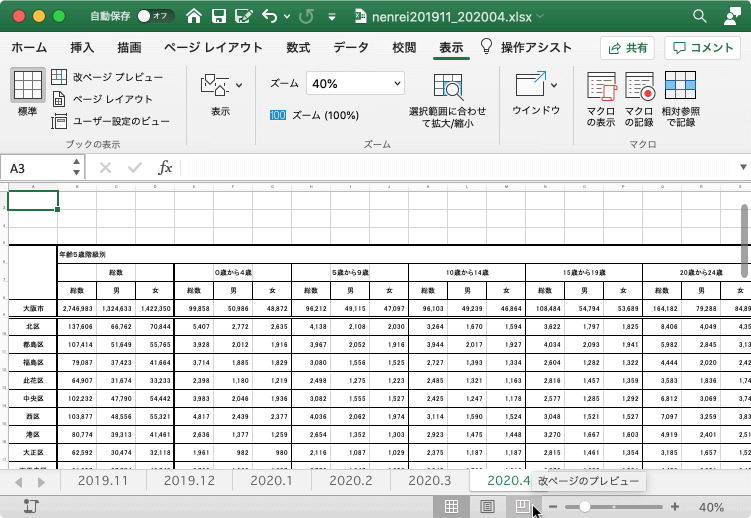Open the 数式 ribbon tab
Screen dimensions: 751x518
coord(298,47)
